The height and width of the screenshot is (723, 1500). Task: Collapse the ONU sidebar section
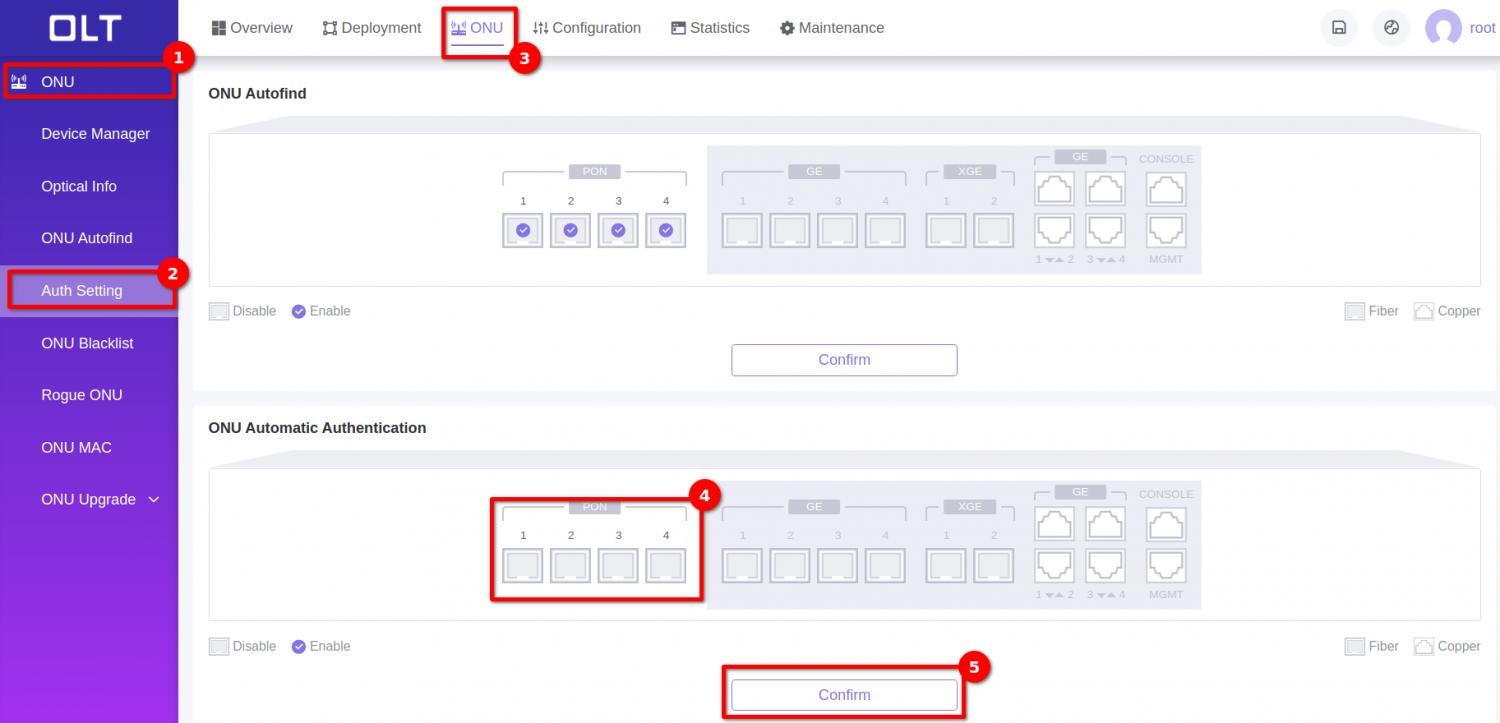[x=88, y=82]
